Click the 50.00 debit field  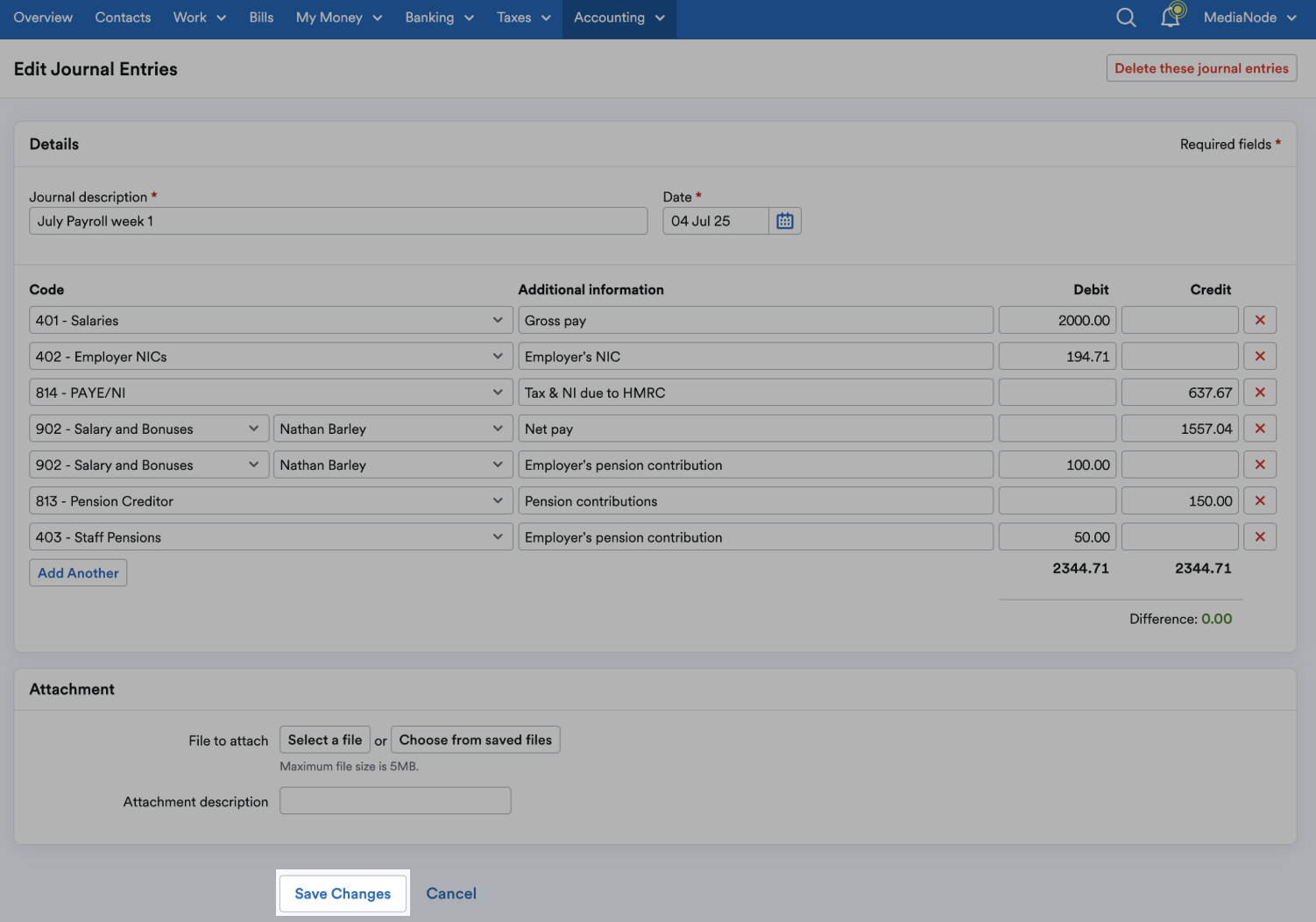[x=1058, y=536]
